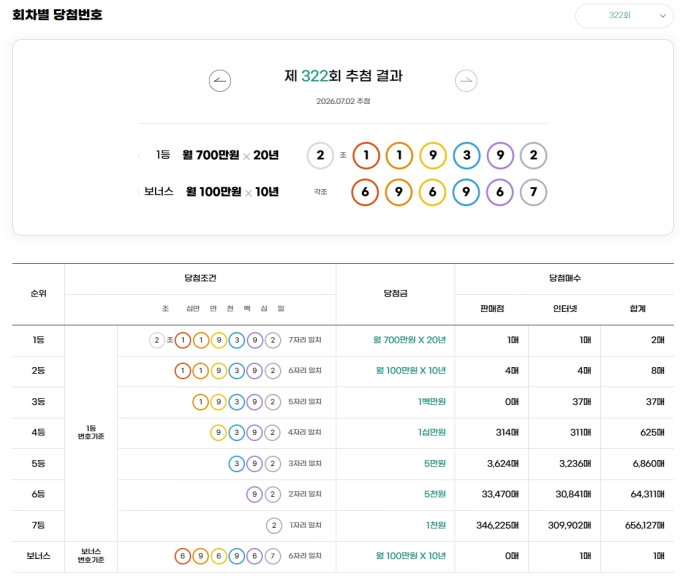This screenshot has width=680, height=578.
Task: Click the blue ball number 3 in first prize row
Action: pyautogui.click(x=467, y=155)
